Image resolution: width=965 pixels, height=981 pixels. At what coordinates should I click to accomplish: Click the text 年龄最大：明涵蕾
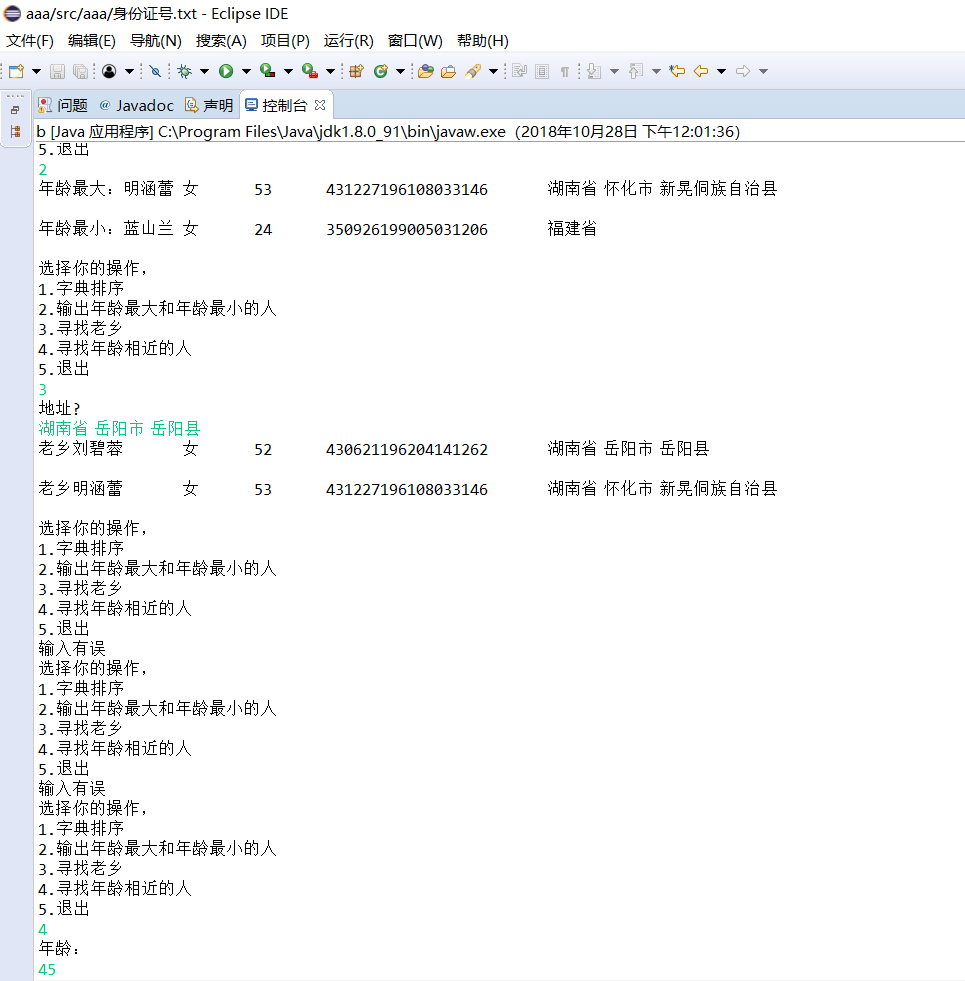pos(106,189)
